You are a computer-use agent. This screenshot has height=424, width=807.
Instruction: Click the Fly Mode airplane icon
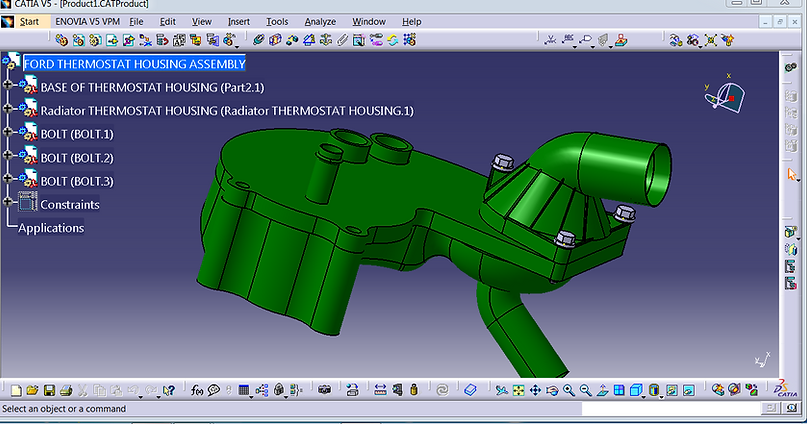(501, 391)
